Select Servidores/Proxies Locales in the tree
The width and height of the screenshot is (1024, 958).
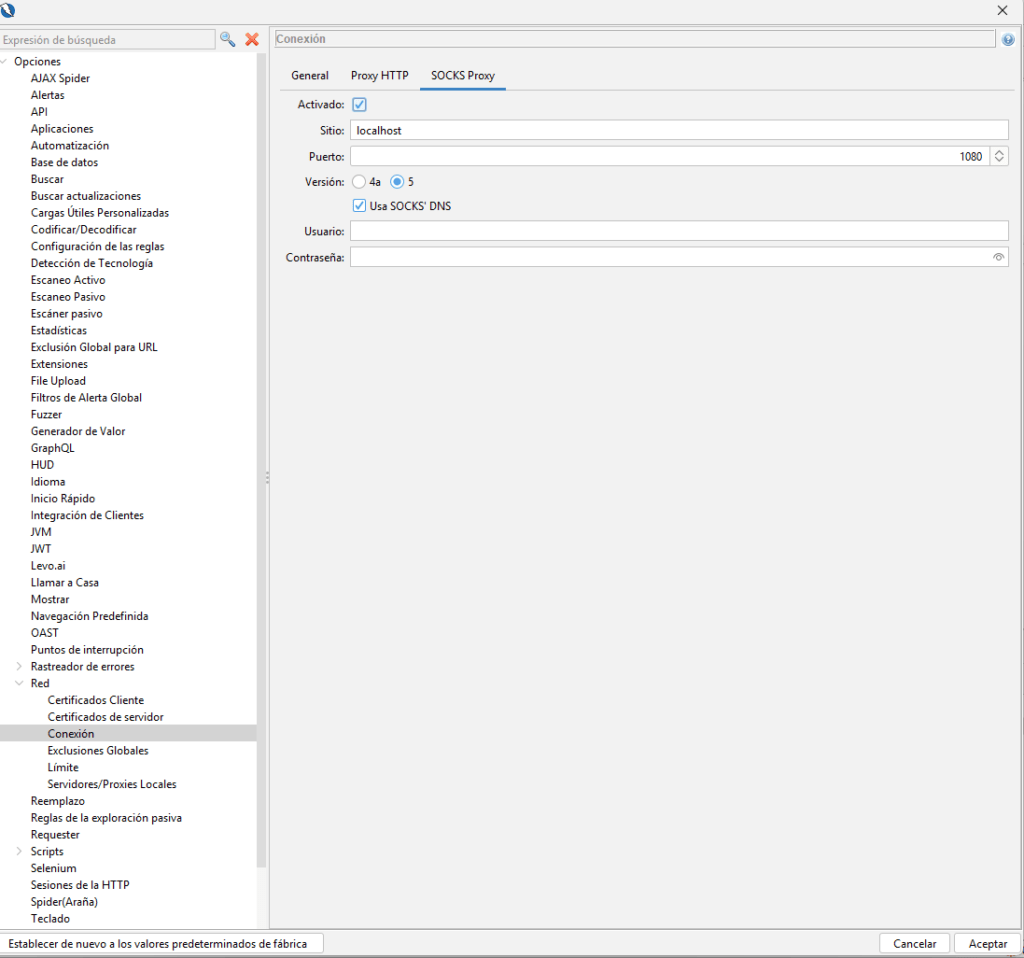(x=112, y=784)
